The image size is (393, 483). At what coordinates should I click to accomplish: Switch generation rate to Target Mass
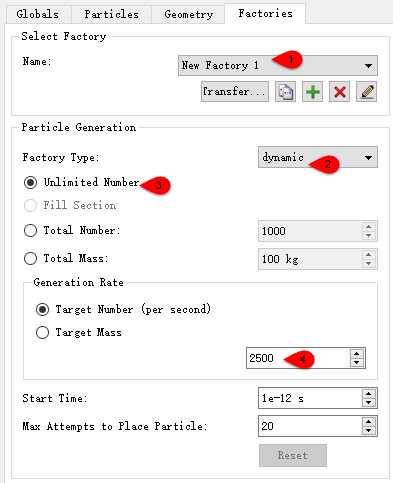[42, 332]
